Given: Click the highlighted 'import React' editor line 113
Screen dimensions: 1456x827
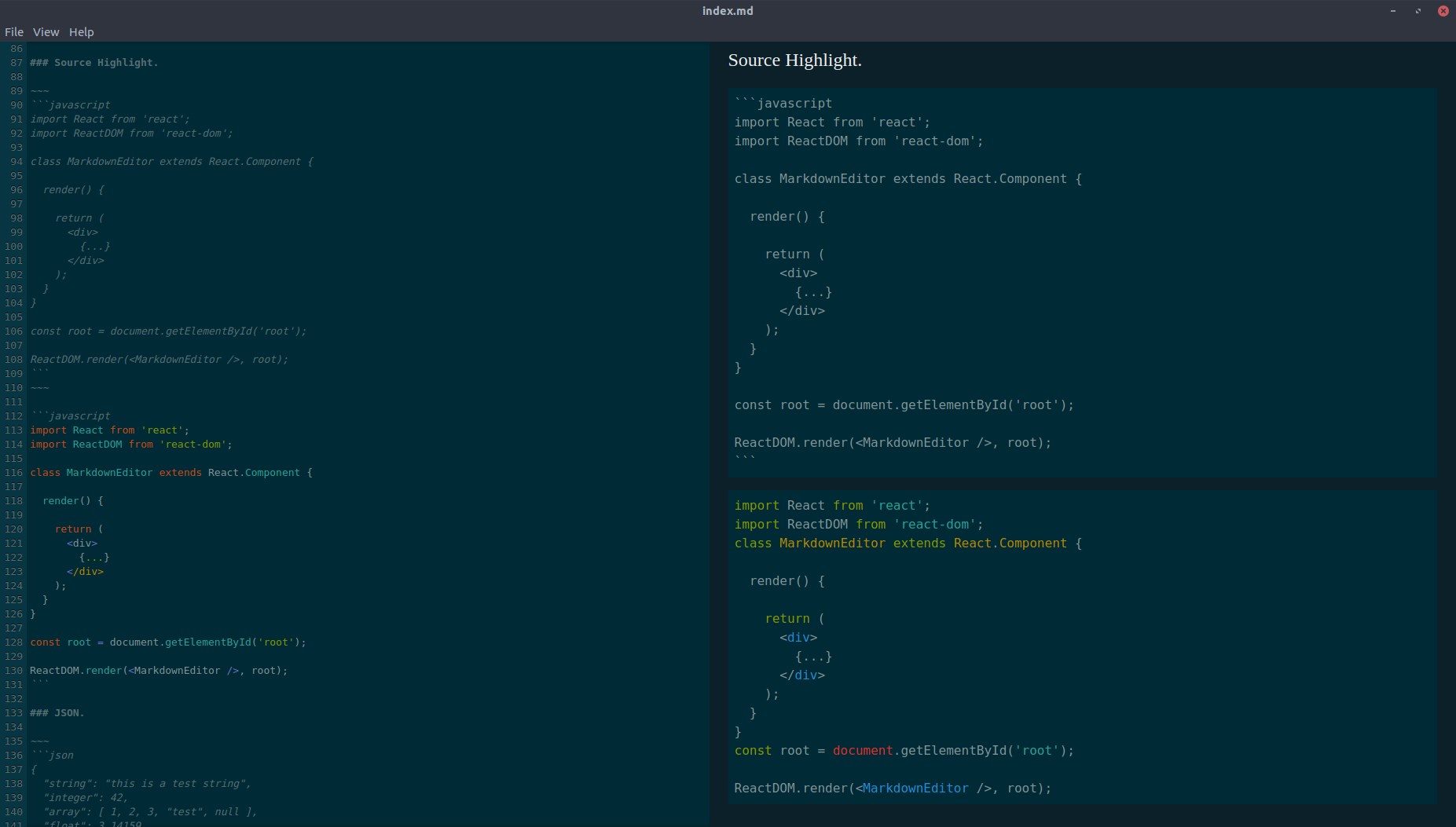Looking at the screenshot, I should [109, 430].
